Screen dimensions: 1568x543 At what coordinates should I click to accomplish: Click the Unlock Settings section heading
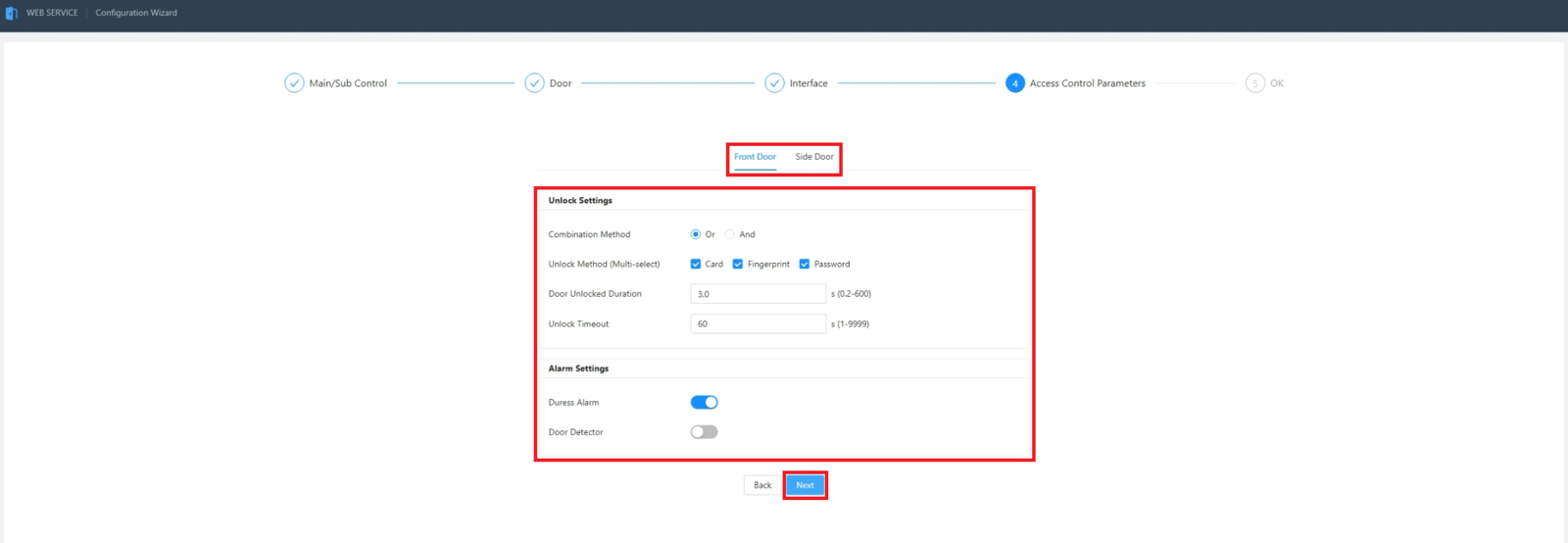(580, 200)
